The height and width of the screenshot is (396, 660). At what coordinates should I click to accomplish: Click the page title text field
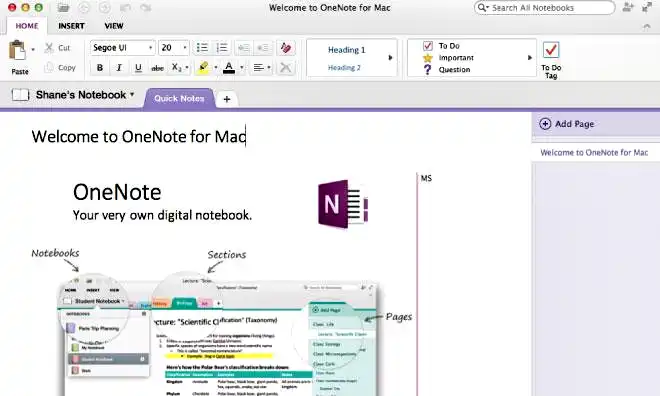139,137
